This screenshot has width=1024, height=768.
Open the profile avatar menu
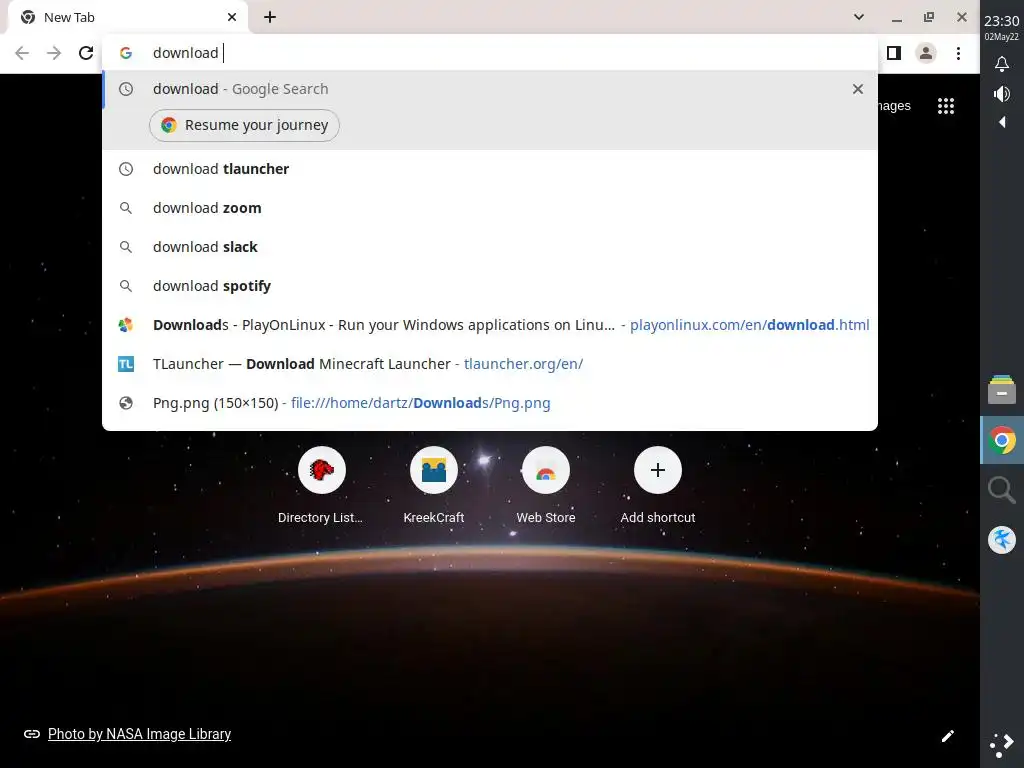coord(925,53)
